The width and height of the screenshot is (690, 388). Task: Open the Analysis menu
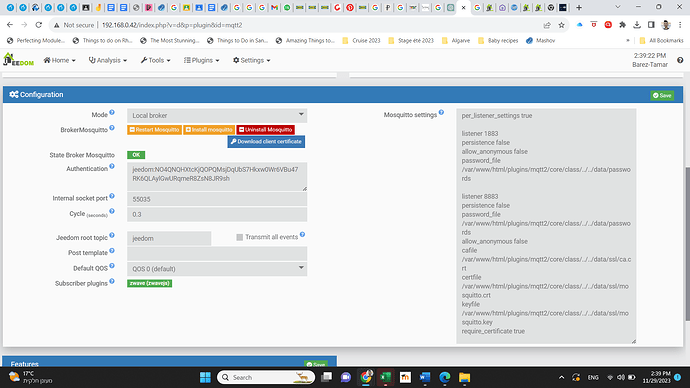pyautogui.click(x=108, y=60)
